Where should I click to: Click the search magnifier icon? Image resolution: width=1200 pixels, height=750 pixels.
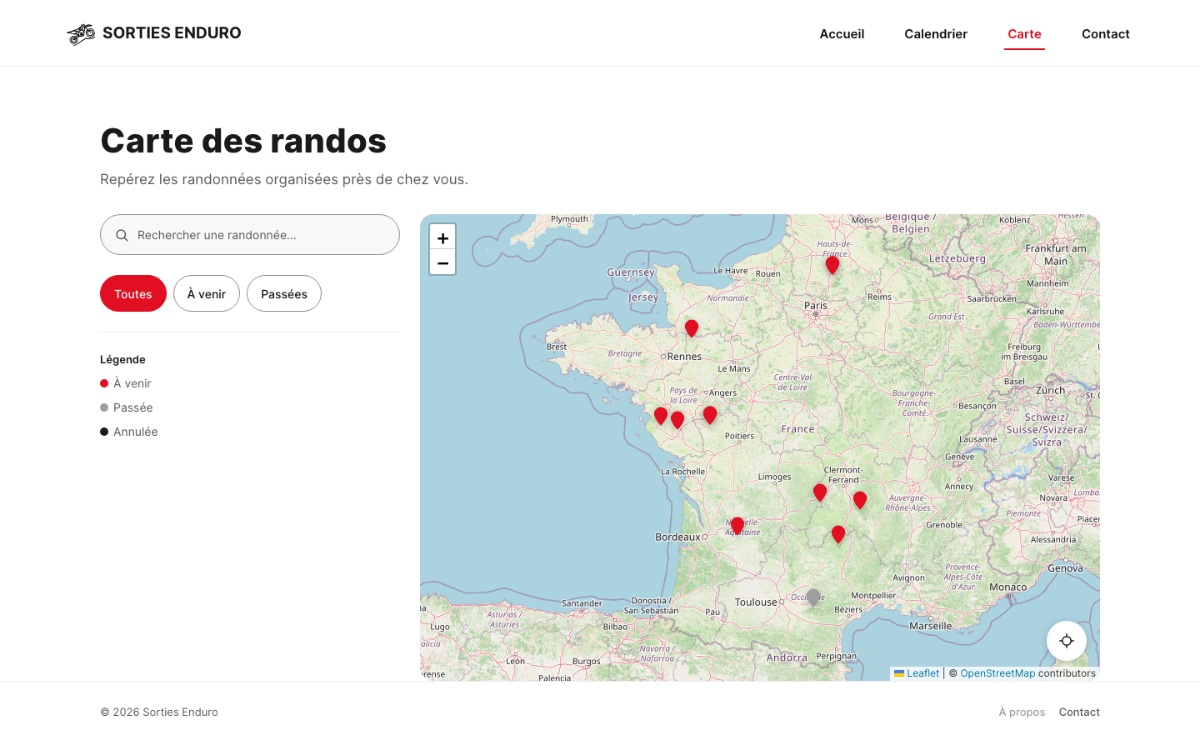[122, 235]
